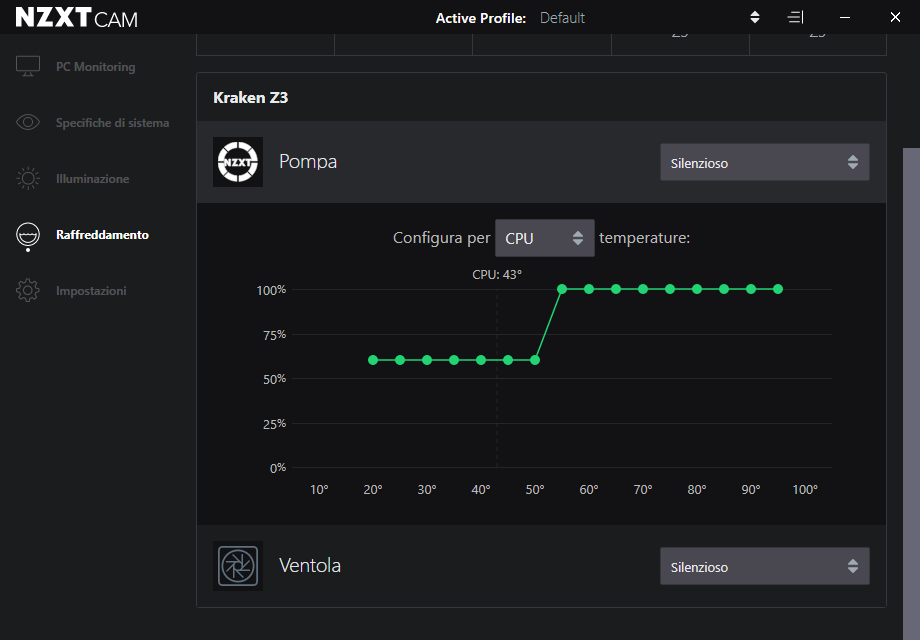Open the CPU temperature source dropdown

coord(544,238)
